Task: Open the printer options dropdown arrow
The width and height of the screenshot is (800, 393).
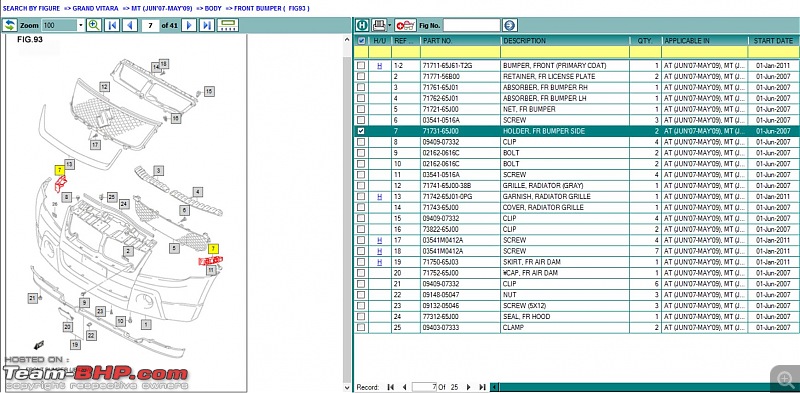Action: pos(390,25)
